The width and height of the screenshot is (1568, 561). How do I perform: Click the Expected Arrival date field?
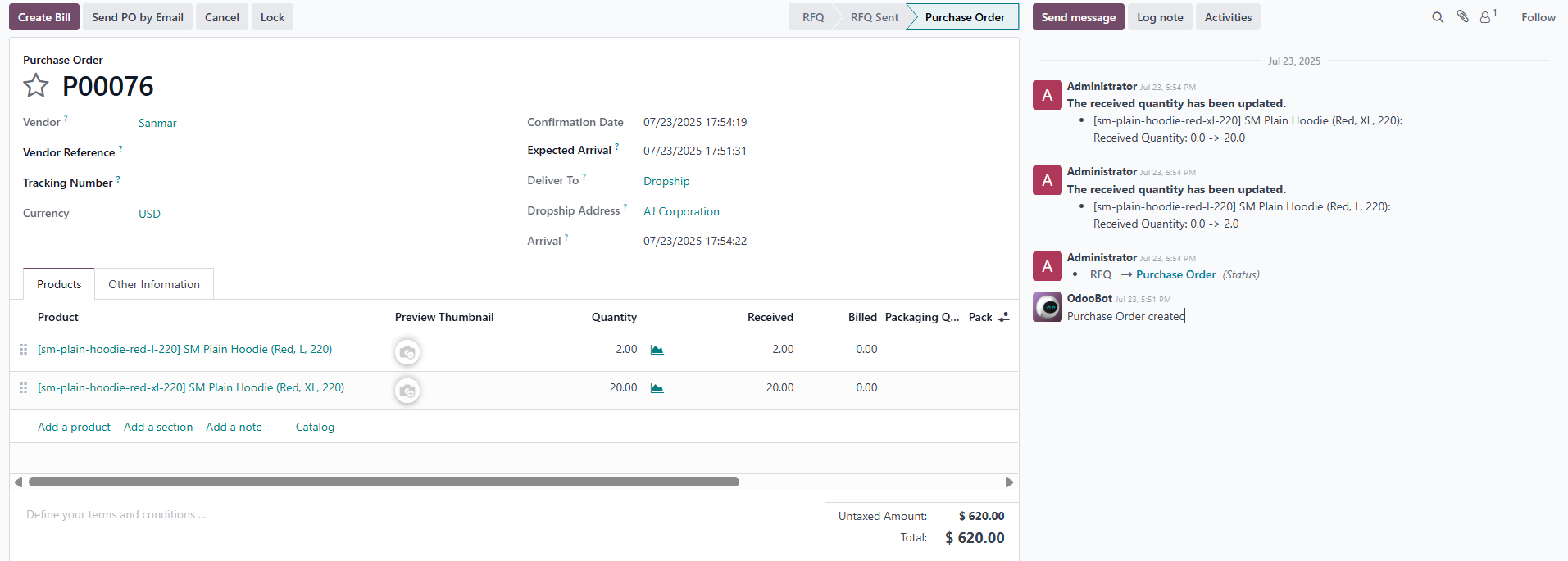point(694,151)
